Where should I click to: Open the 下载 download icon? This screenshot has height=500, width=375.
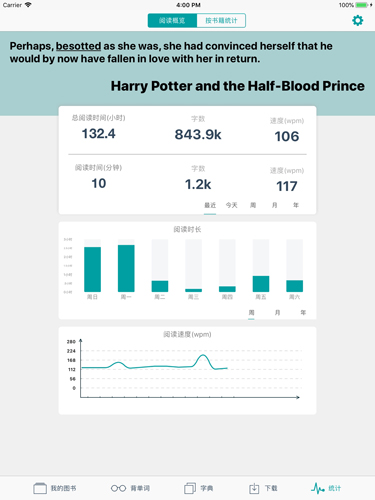point(254,488)
